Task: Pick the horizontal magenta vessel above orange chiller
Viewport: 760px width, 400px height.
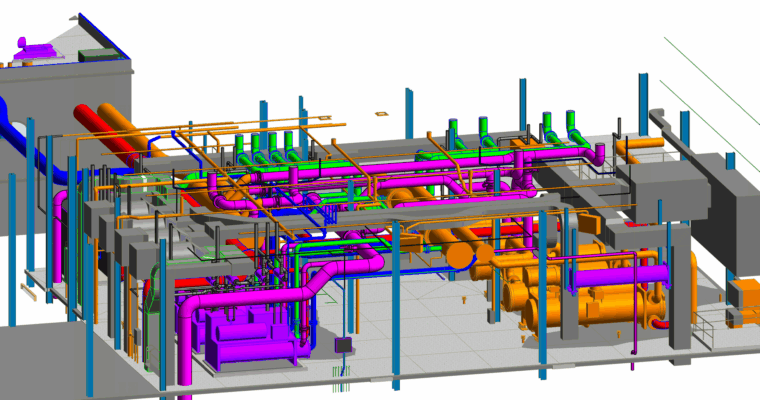Action: click(619, 277)
